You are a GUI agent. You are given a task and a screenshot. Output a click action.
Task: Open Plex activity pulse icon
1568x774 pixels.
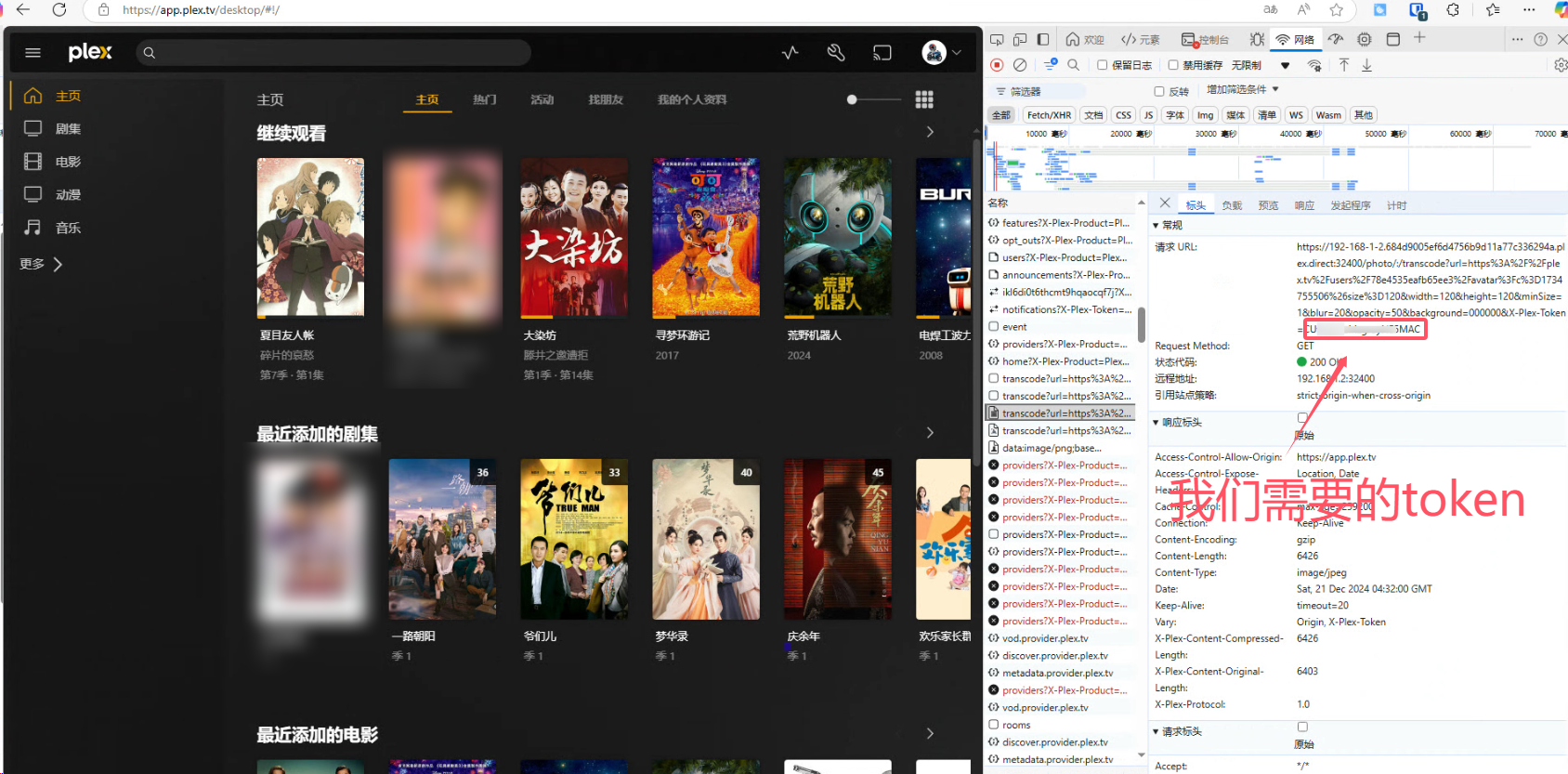(x=791, y=53)
